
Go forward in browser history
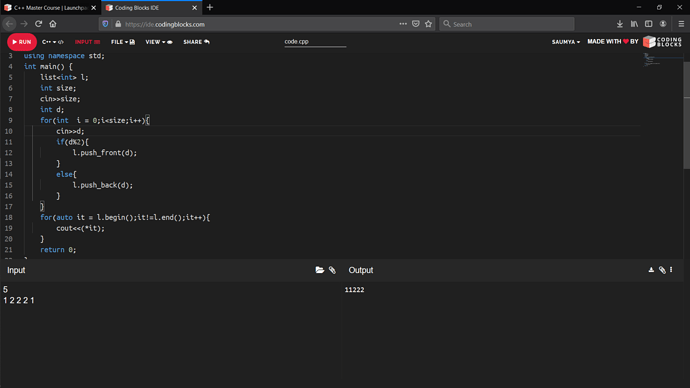click(24, 24)
